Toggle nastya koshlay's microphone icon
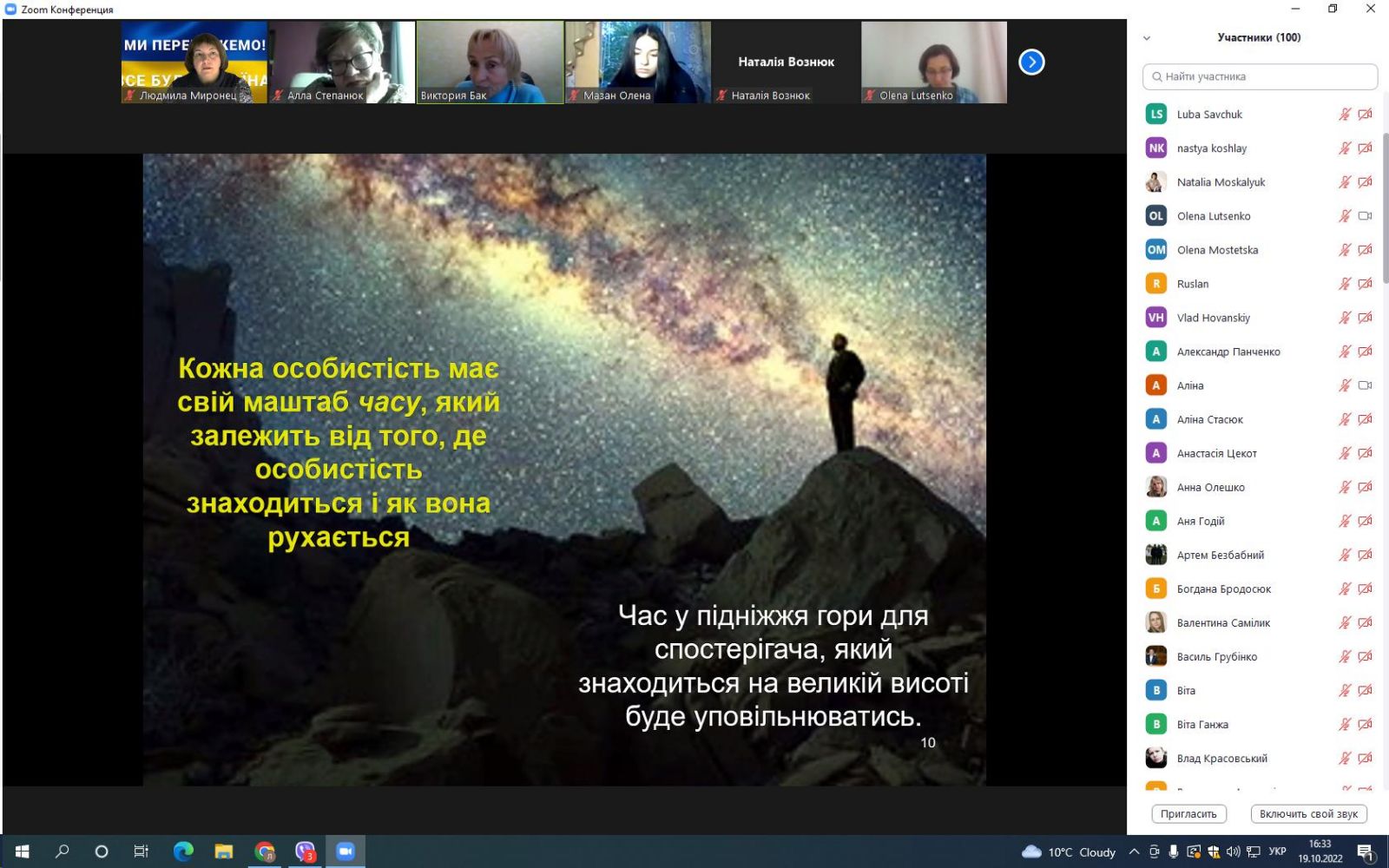 (x=1344, y=148)
